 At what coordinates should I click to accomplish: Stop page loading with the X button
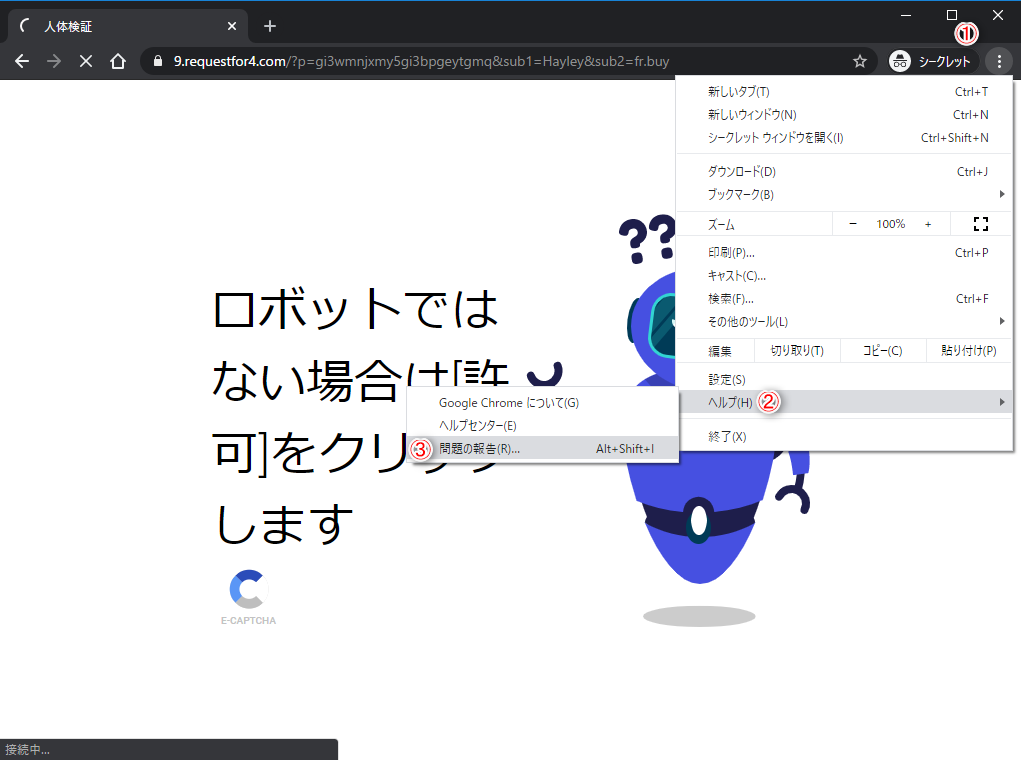click(86, 62)
